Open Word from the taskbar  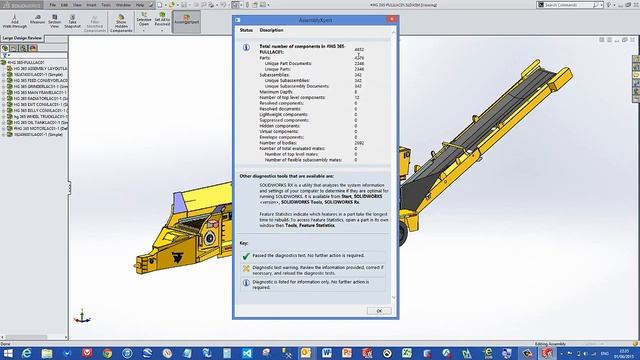pos(327,353)
